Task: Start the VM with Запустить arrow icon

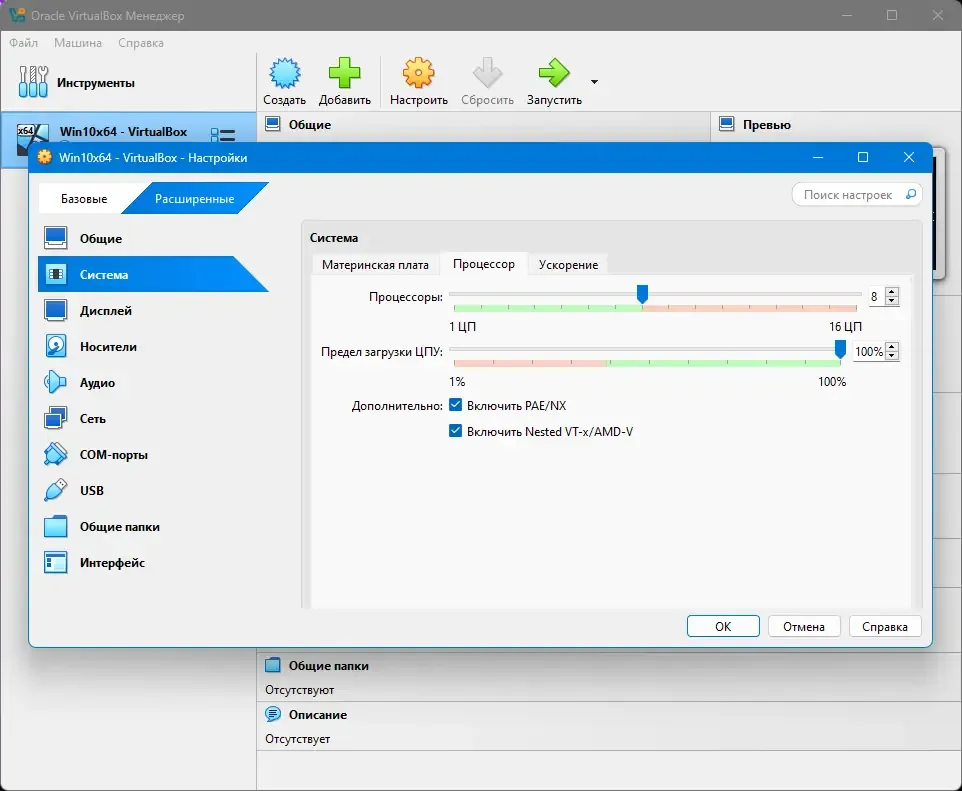Action: [x=554, y=73]
